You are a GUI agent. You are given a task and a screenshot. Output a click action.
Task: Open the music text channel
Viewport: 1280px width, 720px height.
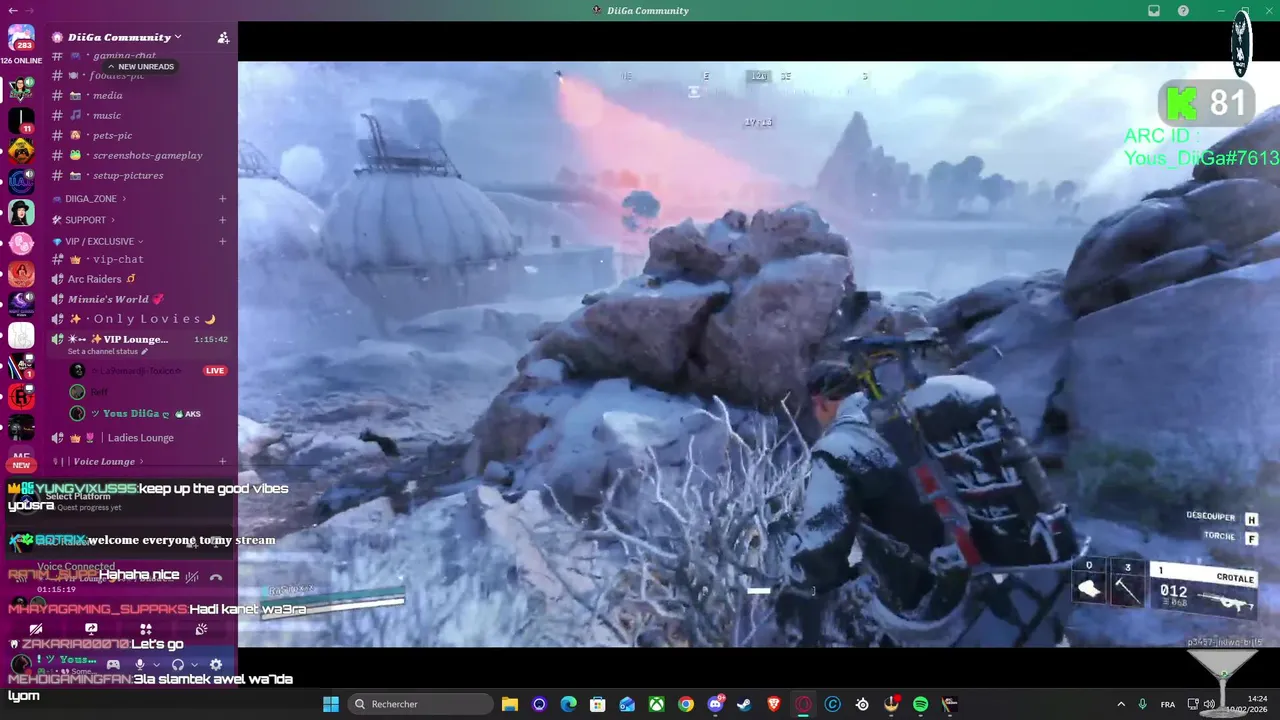tap(139, 115)
